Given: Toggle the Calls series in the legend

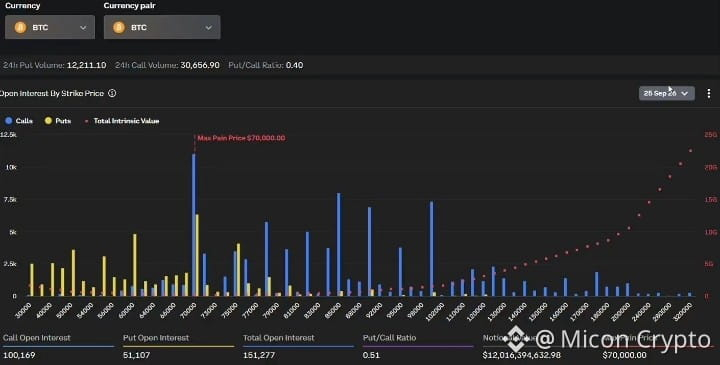Looking at the screenshot, I should click(19, 121).
